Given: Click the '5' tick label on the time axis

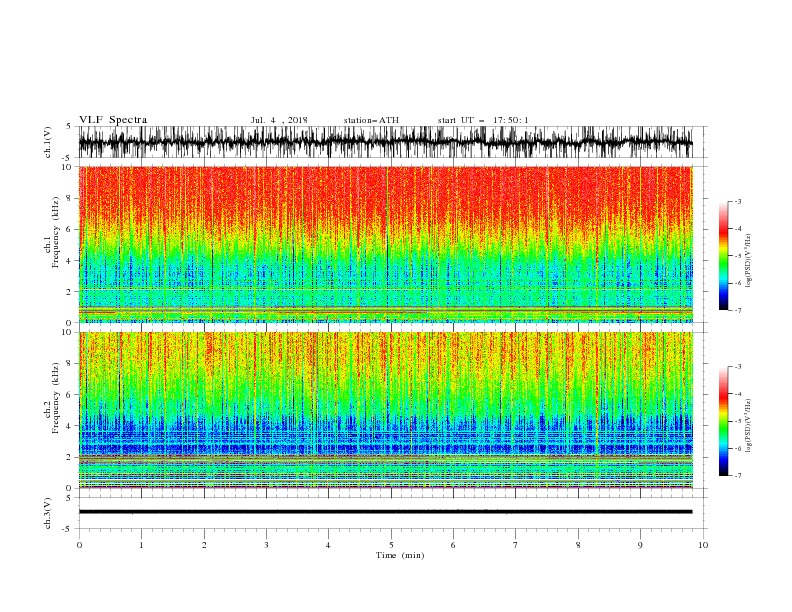Looking at the screenshot, I should coord(391,545).
